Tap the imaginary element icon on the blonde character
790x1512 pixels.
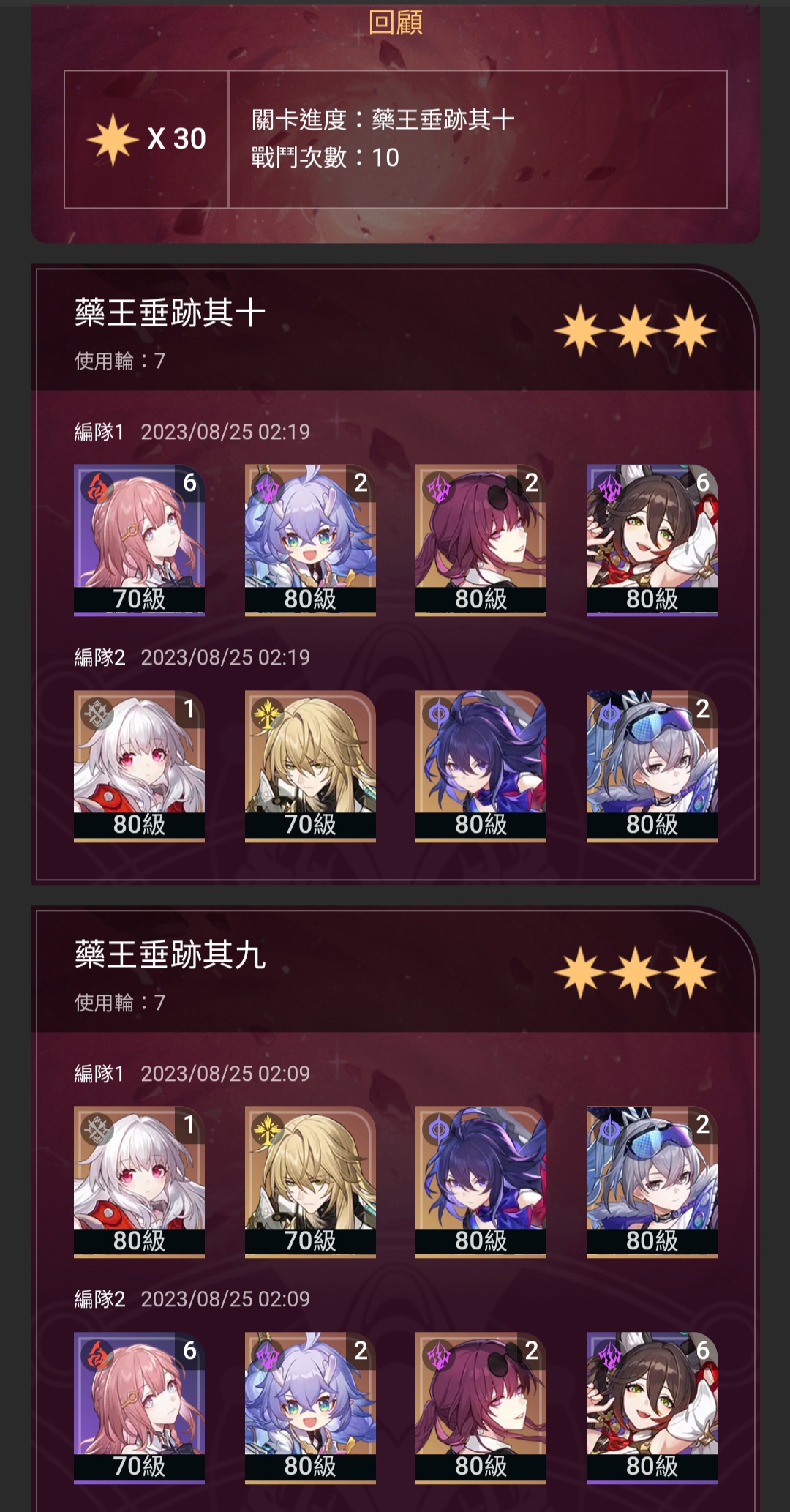point(268,714)
